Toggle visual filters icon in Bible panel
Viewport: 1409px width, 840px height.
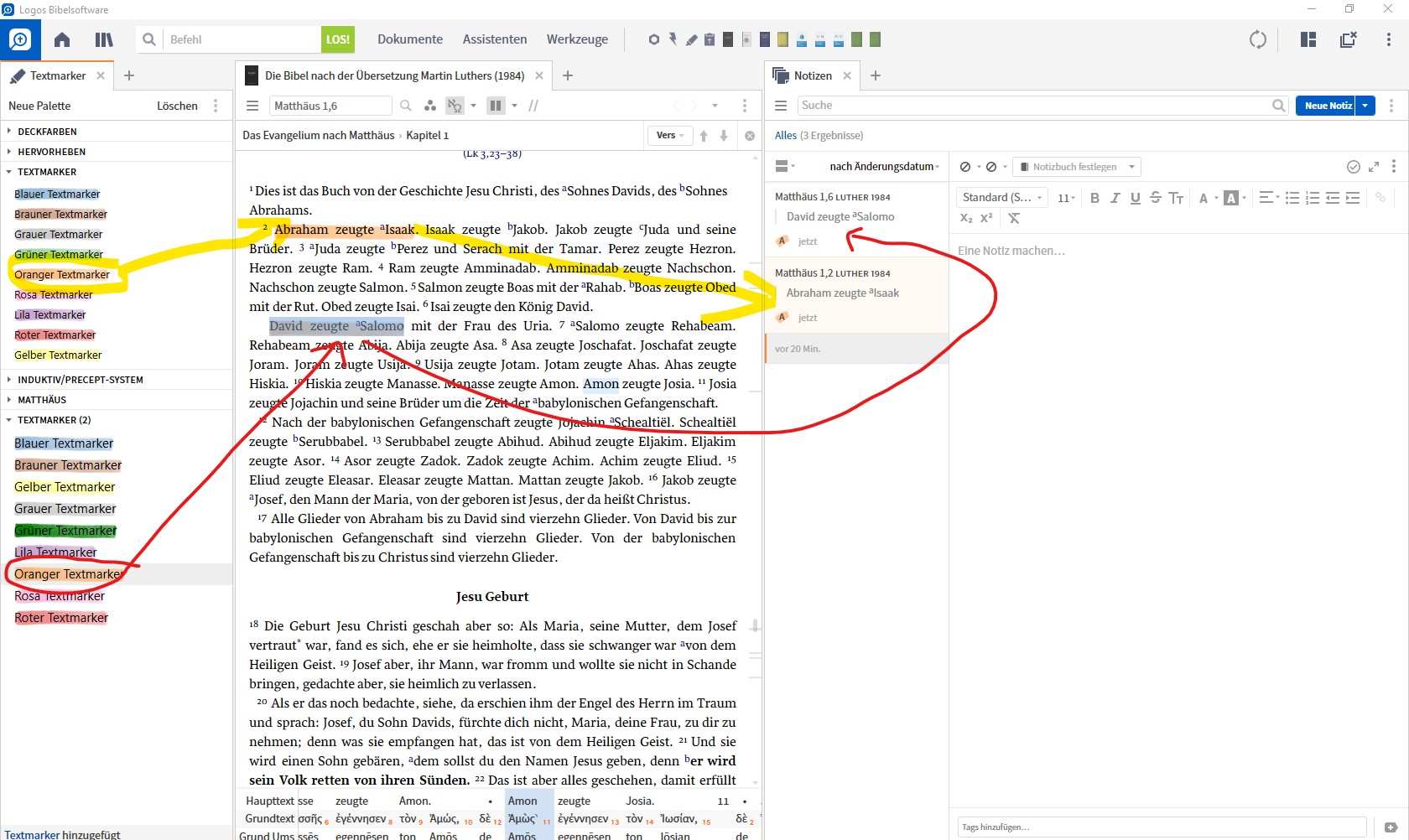pos(430,106)
